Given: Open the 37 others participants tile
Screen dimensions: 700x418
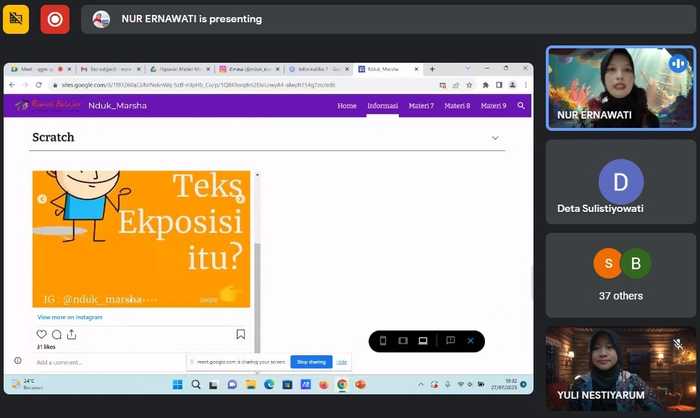Looking at the screenshot, I should click(621, 275).
